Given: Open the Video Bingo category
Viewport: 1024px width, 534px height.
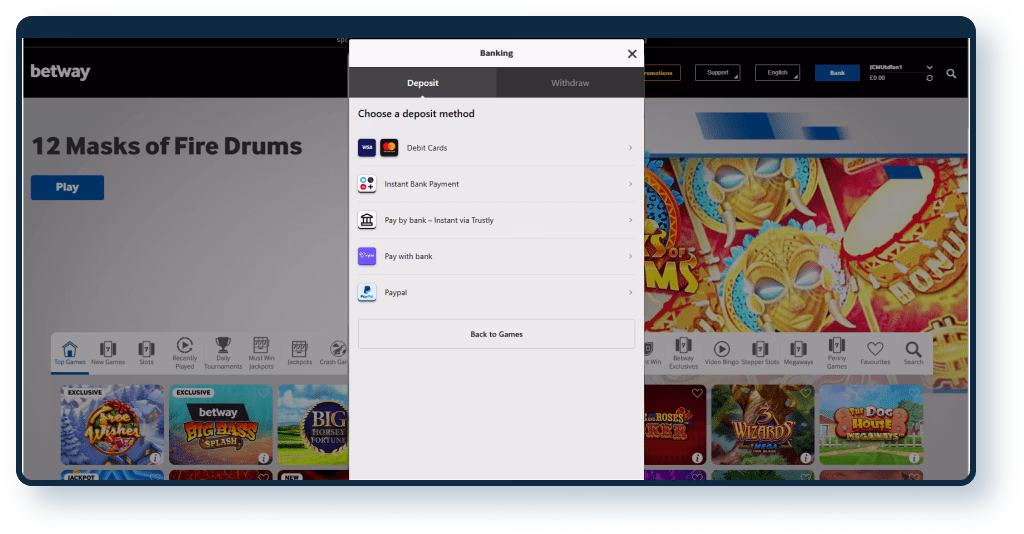Looking at the screenshot, I should coord(720,352).
